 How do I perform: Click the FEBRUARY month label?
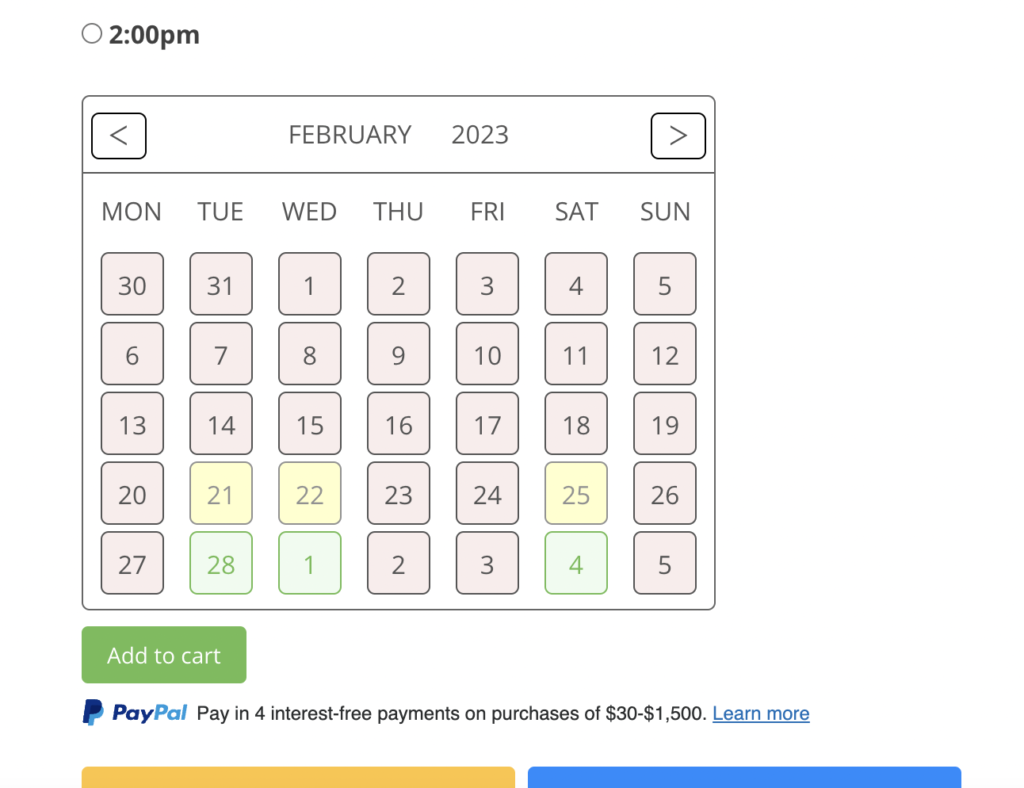(x=350, y=135)
